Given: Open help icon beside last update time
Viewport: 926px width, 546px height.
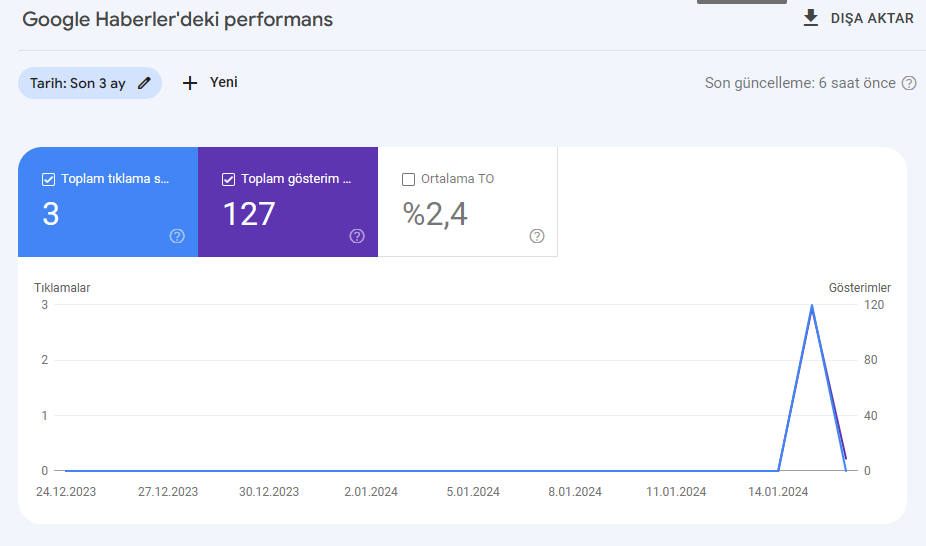Looking at the screenshot, I should pyautogui.click(x=909, y=83).
